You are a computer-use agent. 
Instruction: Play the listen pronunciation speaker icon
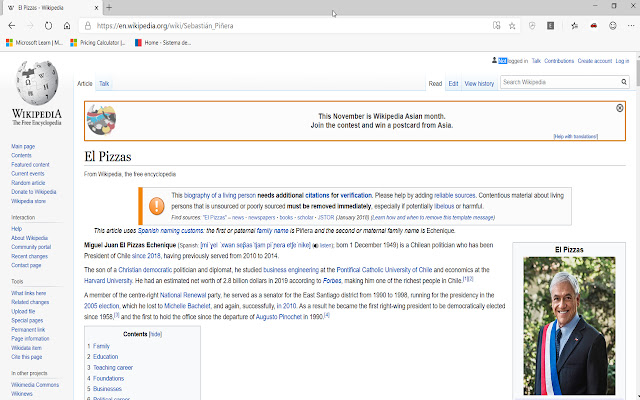point(316,246)
